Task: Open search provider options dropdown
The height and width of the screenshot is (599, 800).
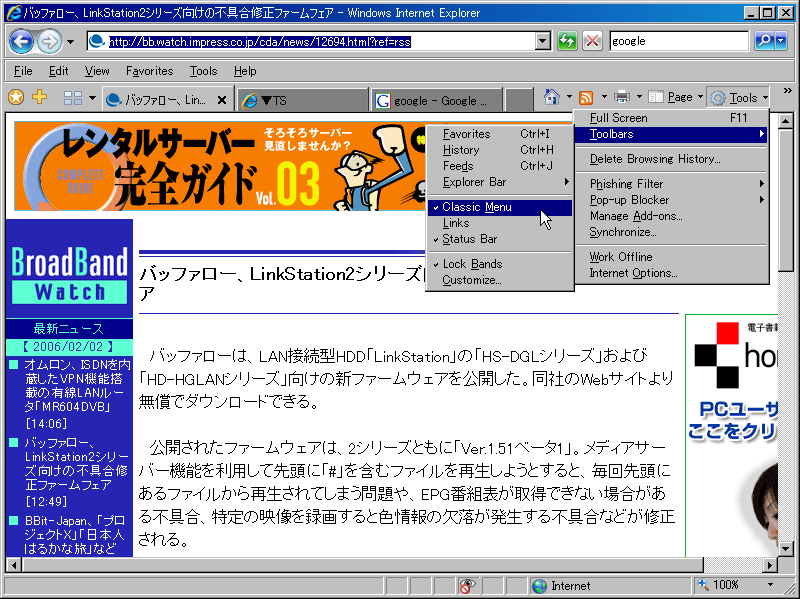Action: click(x=781, y=41)
